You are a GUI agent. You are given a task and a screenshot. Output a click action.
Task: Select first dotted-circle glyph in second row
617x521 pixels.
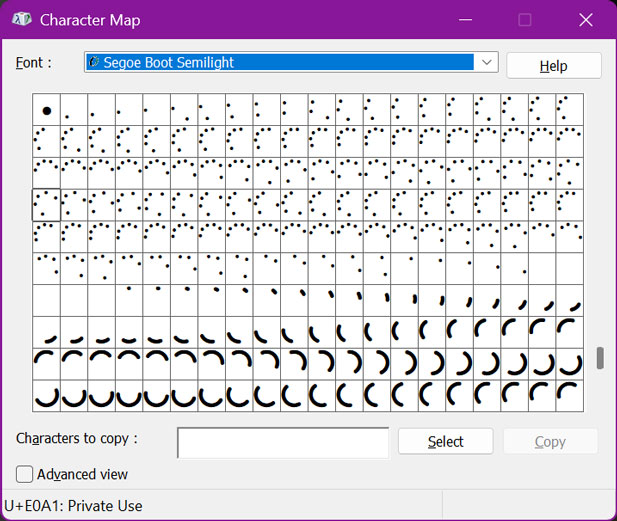tap(46, 141)
